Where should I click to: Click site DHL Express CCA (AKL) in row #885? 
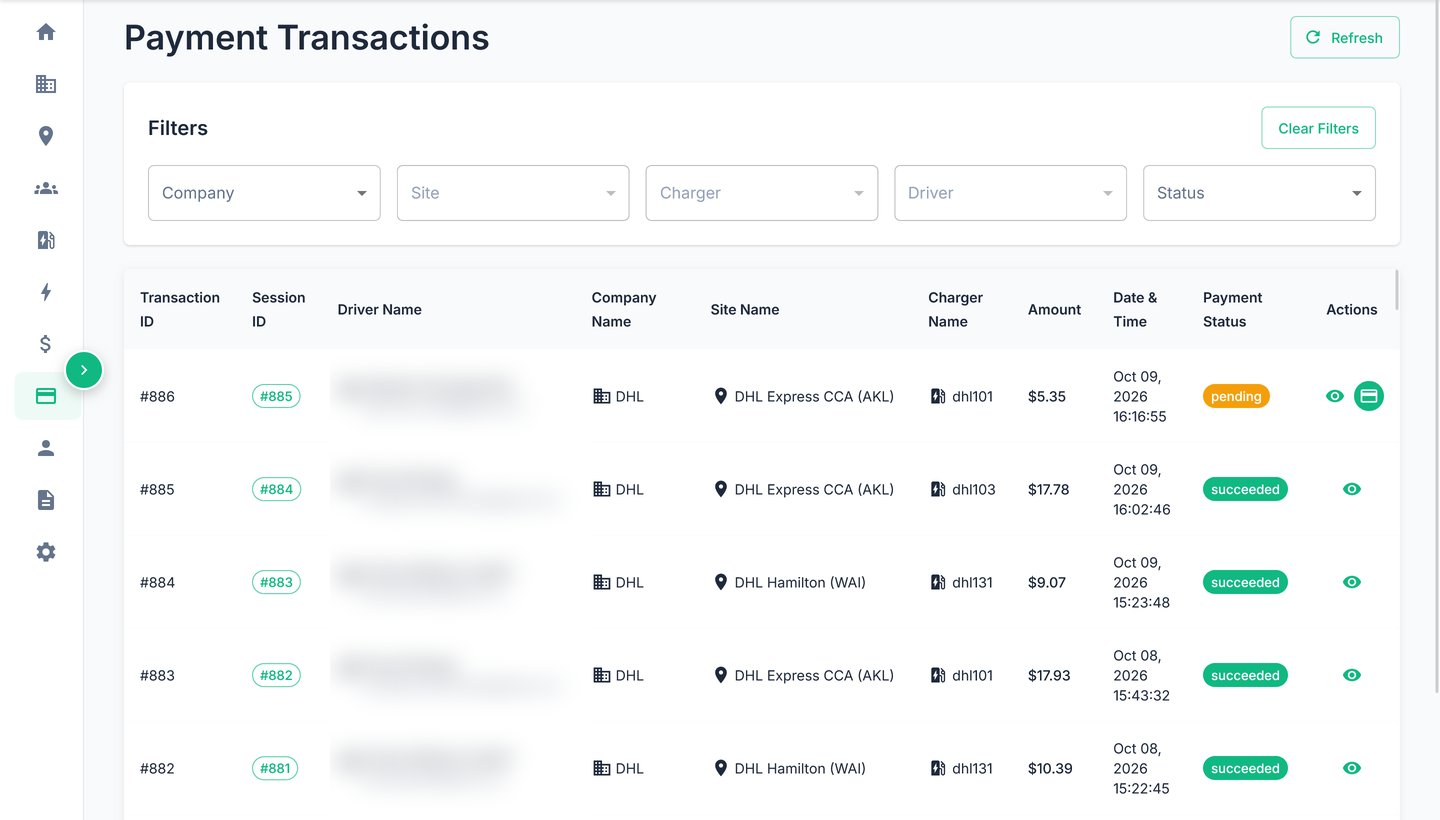(x=803, y=489)
